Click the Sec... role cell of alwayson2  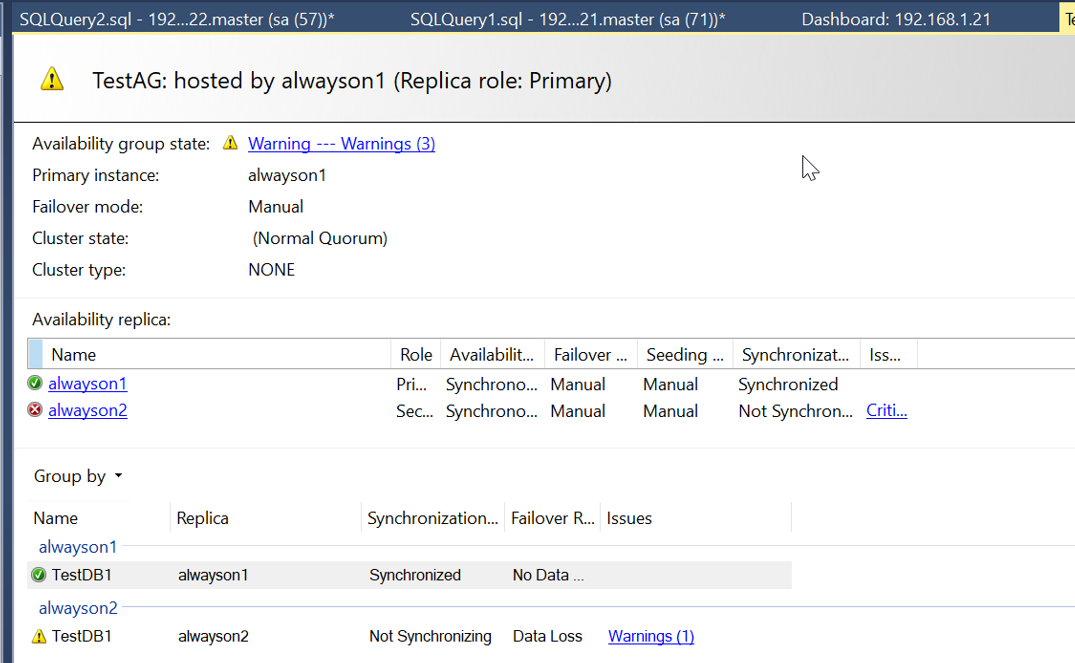(414, 411)
